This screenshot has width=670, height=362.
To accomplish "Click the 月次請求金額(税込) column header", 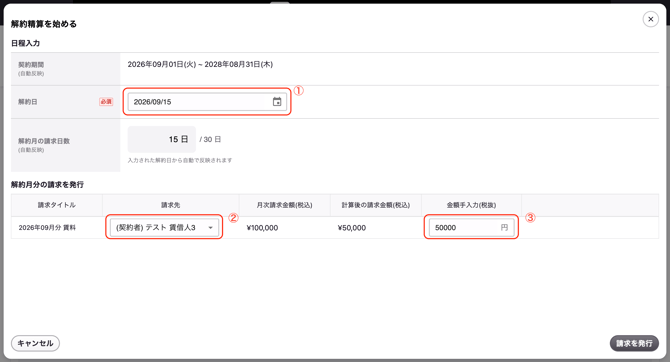I will click(284, 205).
